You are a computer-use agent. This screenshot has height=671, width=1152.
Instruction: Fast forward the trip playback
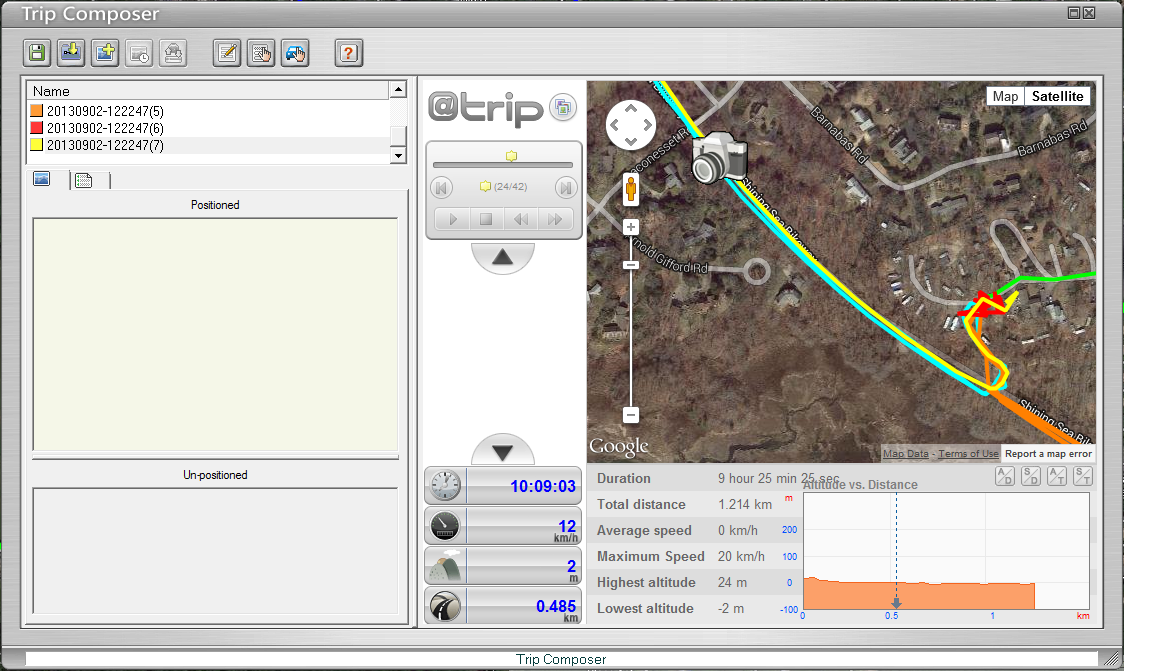tap(555, 219)
